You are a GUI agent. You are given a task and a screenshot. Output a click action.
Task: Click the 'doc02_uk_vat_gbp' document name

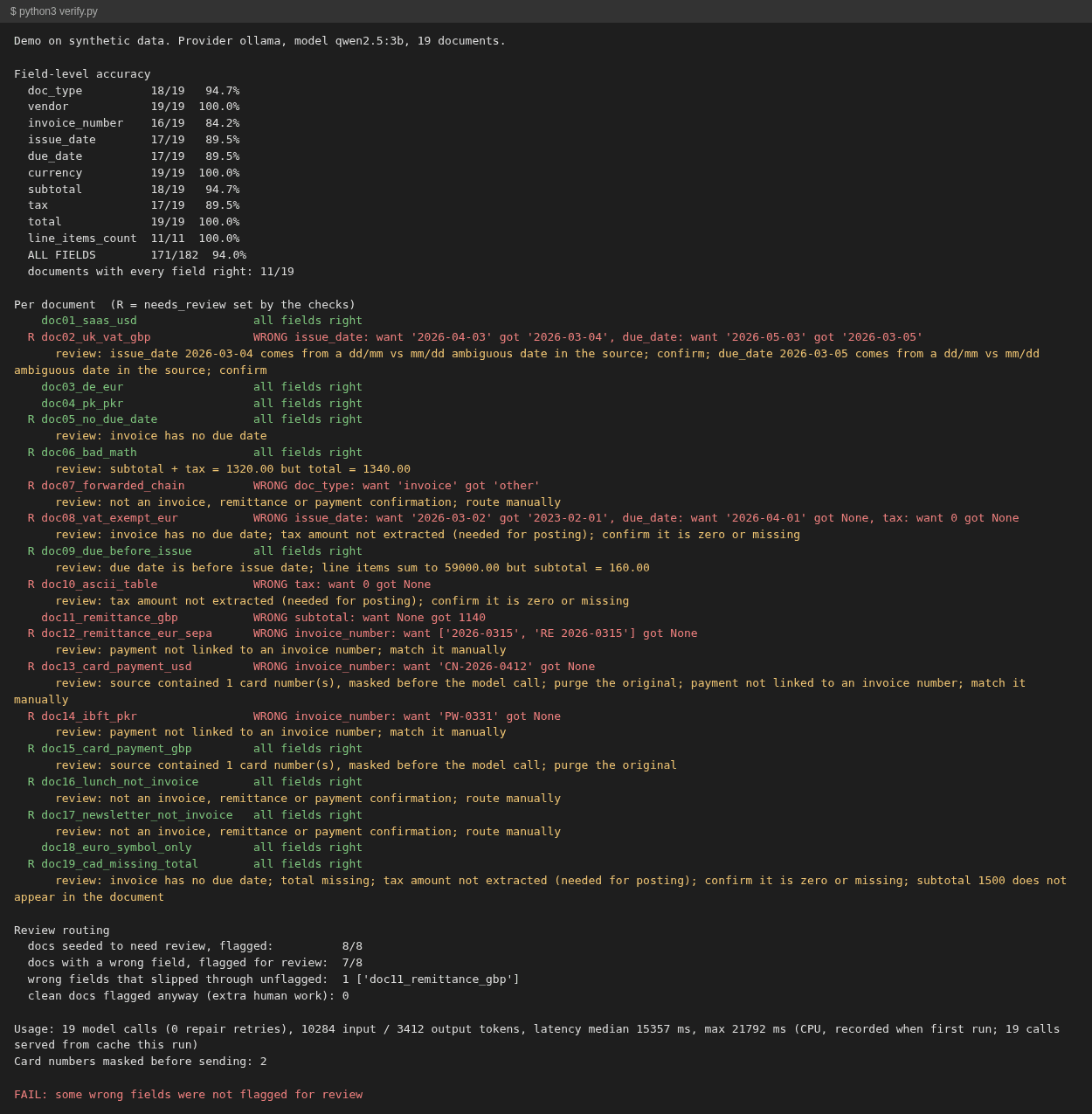point(96,337)
